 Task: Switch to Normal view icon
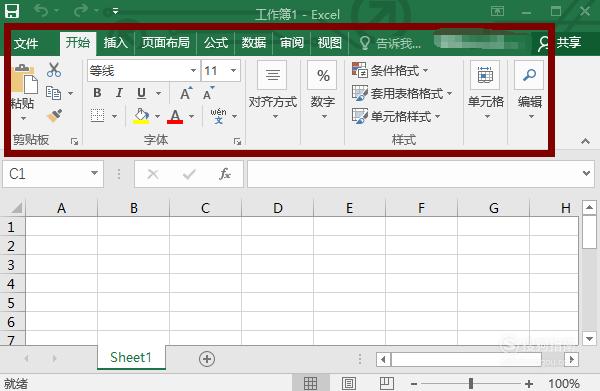(310, 383)
